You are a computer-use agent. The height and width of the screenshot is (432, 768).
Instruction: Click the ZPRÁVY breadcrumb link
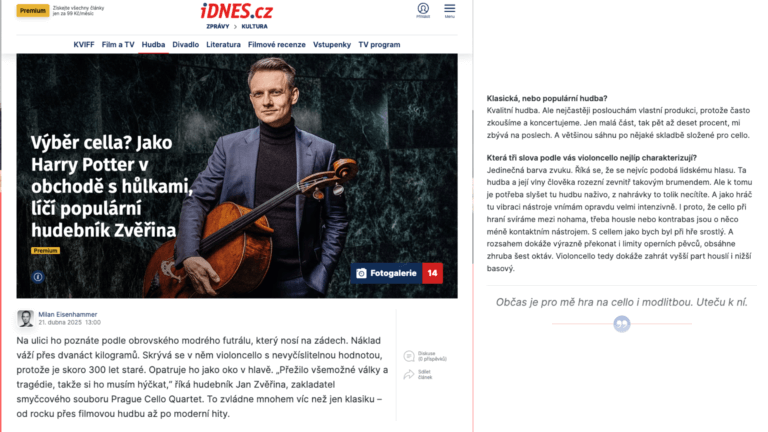click(x=217, y=26)
